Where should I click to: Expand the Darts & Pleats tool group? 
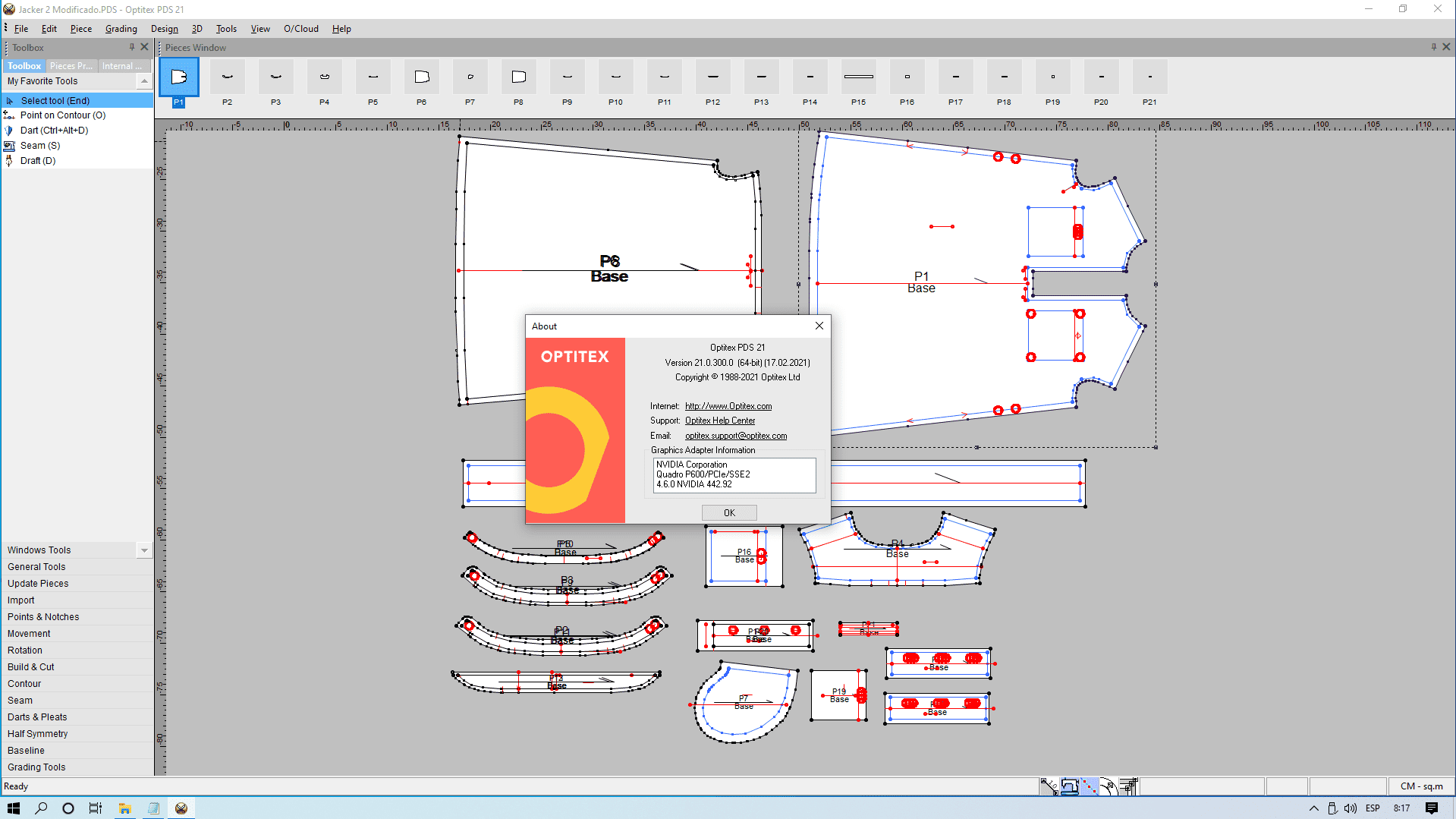[37, 717]
